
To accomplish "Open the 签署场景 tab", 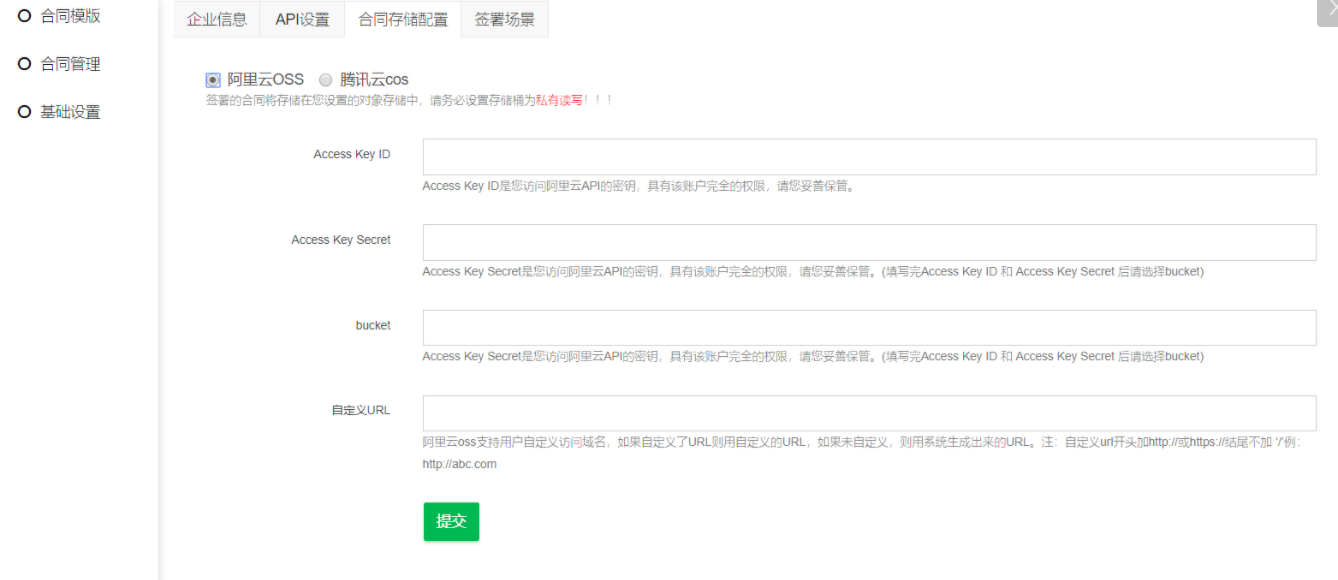I will pyautogui.click(x=504, y=19).
